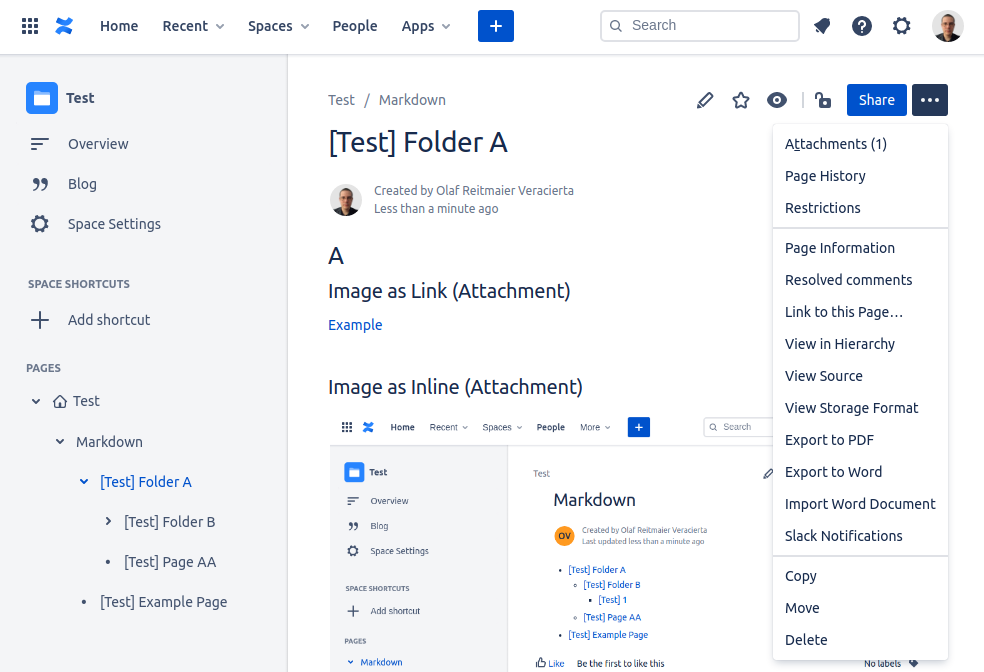Click the Overview sidebar icon
This screenshot has height=672, width=984.
(x=40, y=144)
